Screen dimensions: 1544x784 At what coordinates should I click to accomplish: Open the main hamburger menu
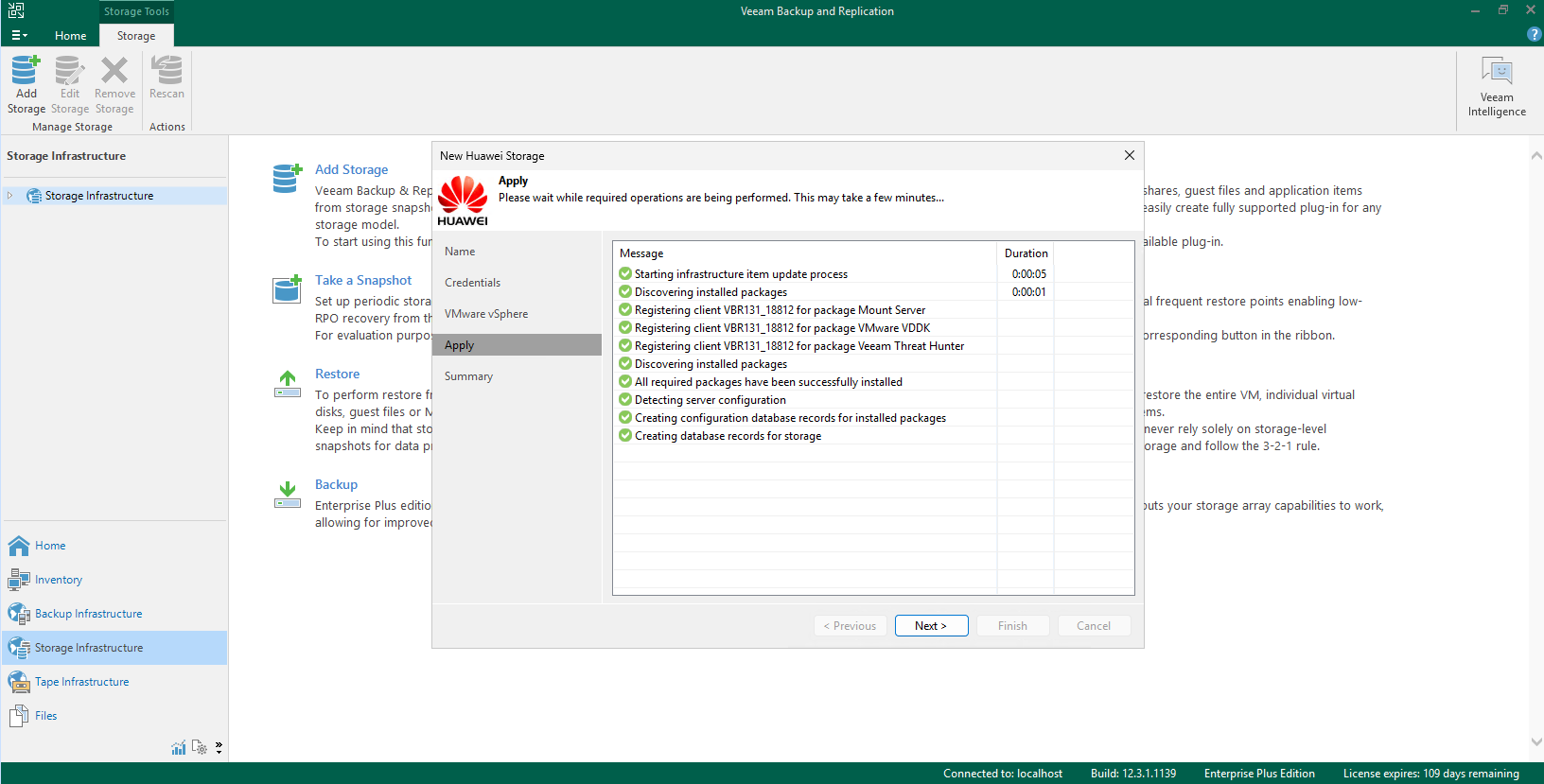(19, 35)
